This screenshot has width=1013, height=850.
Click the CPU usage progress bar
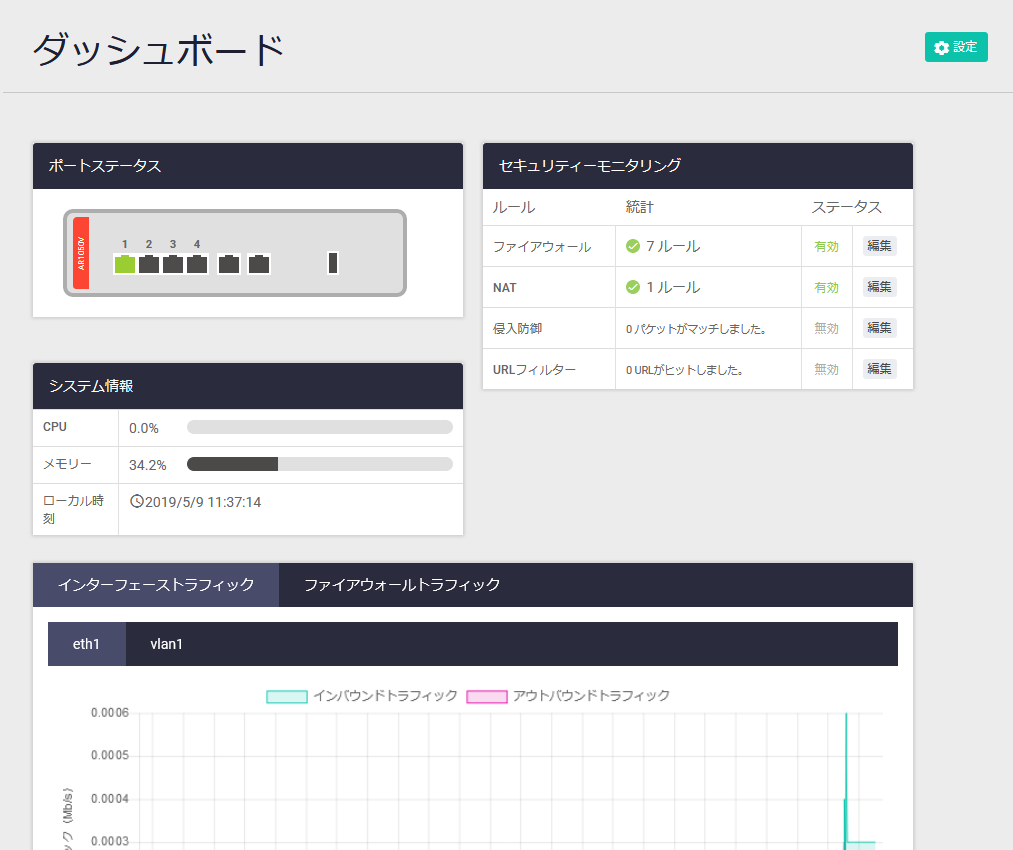(x=320, y=427)
